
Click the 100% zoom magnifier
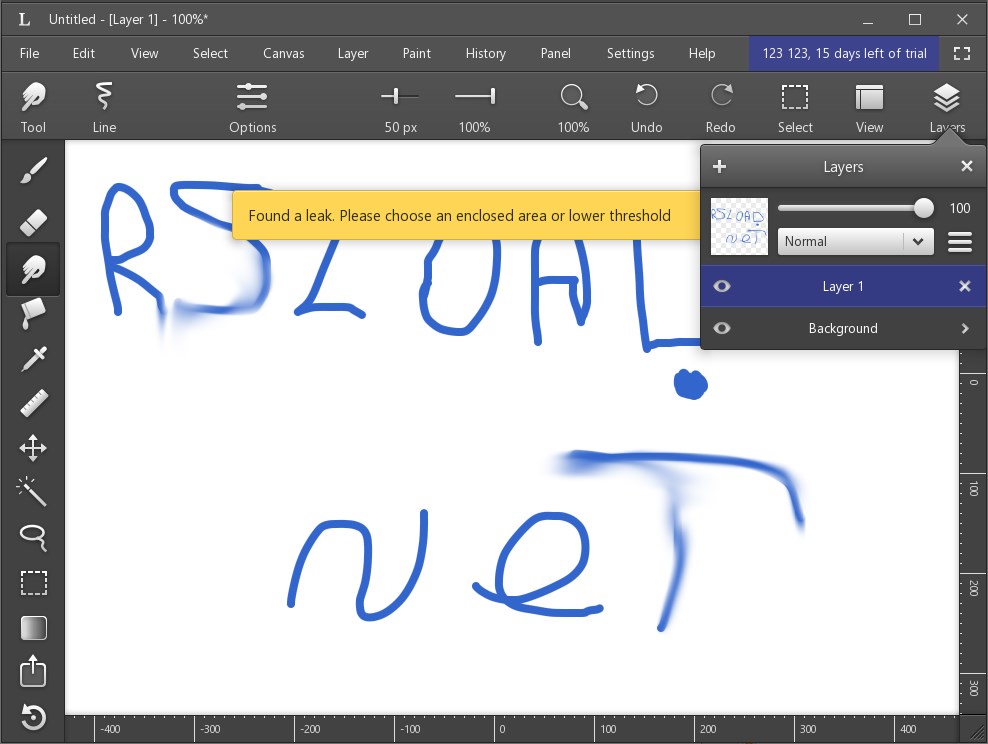[573, 107]
